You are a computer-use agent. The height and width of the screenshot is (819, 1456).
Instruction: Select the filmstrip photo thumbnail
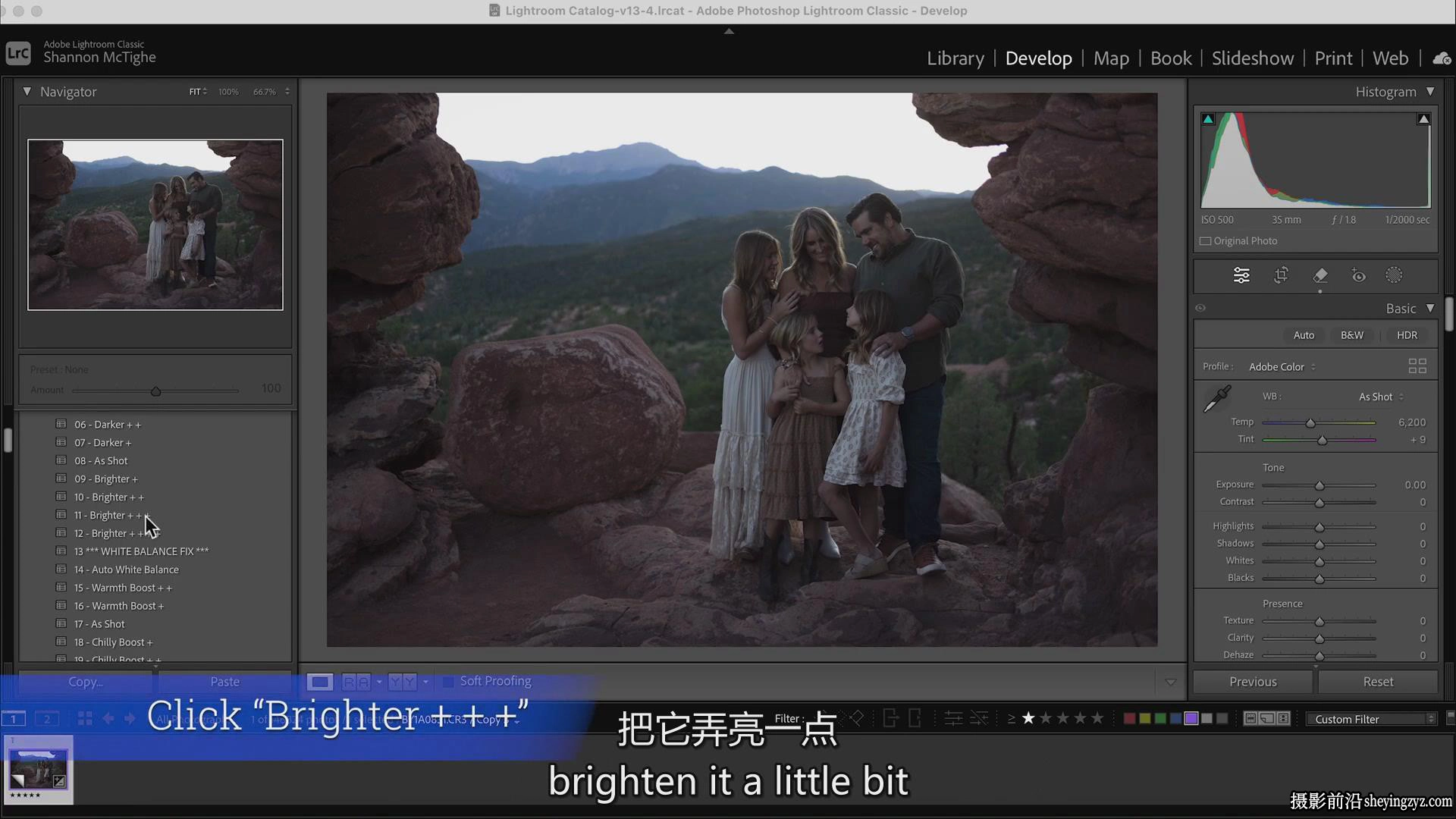tap(38, 769)
